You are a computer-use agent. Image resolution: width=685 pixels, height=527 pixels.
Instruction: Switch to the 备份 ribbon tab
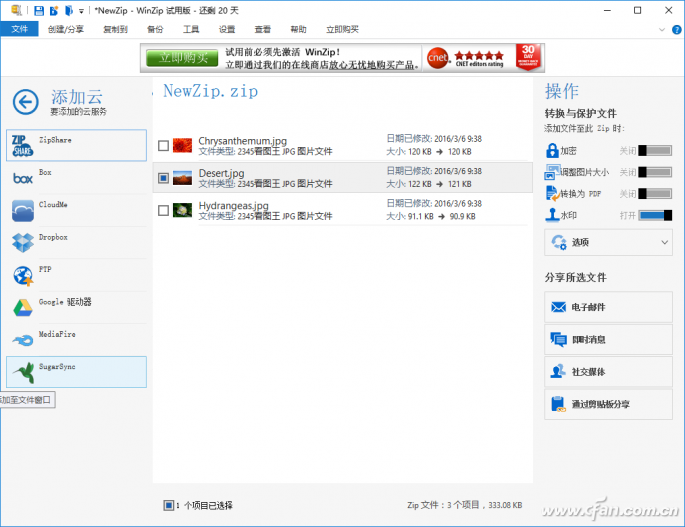point(155,29)
